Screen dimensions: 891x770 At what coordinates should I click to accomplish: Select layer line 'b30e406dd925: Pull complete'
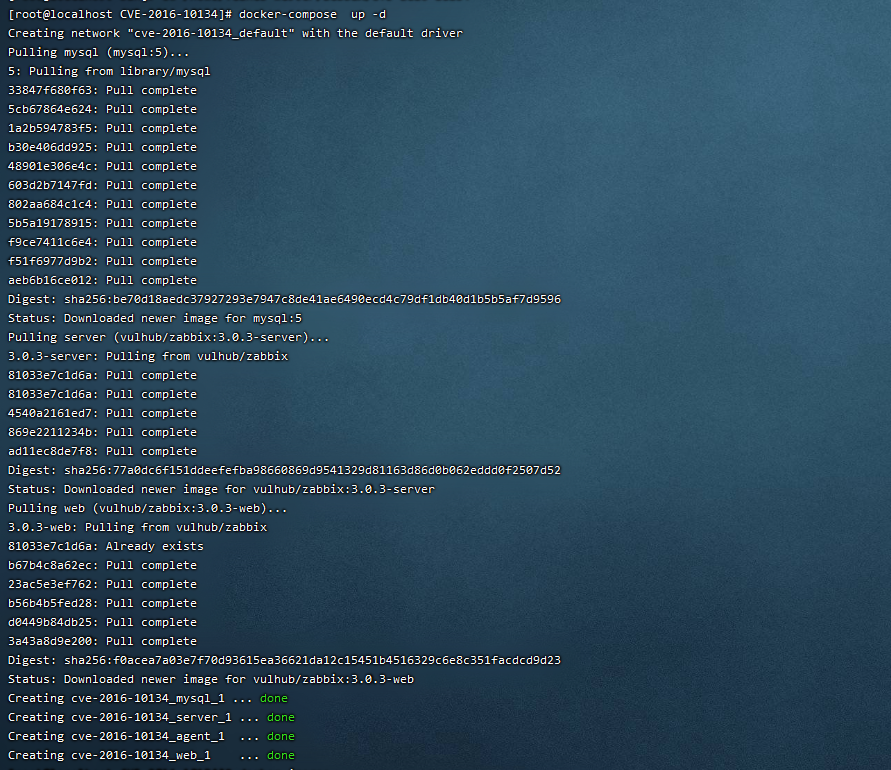(102, 147)
